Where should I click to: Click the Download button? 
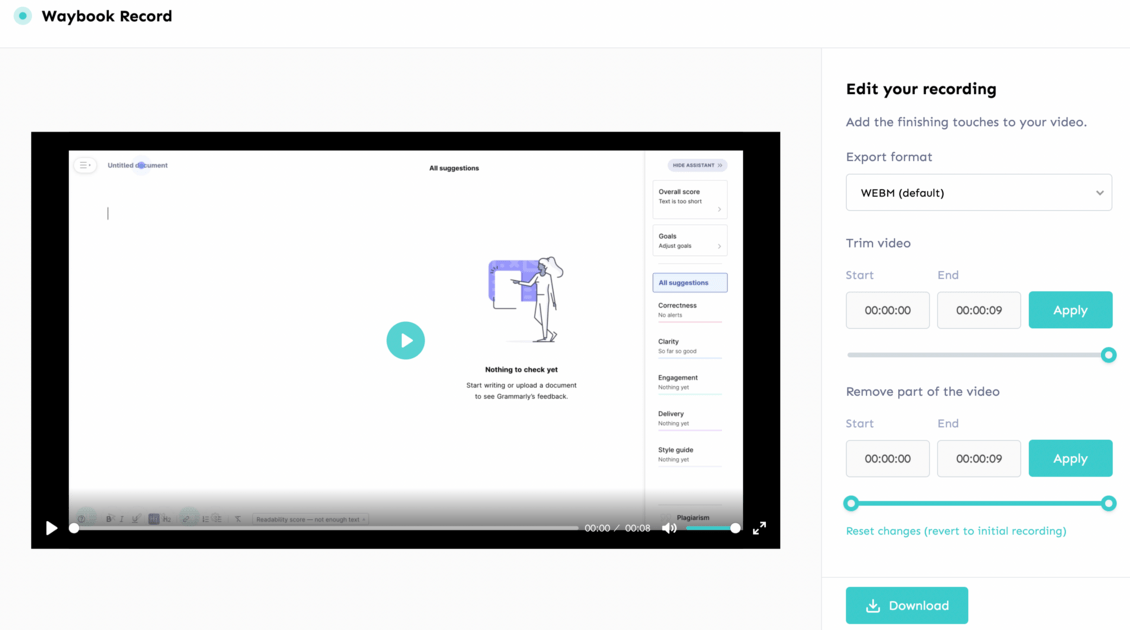906,605
